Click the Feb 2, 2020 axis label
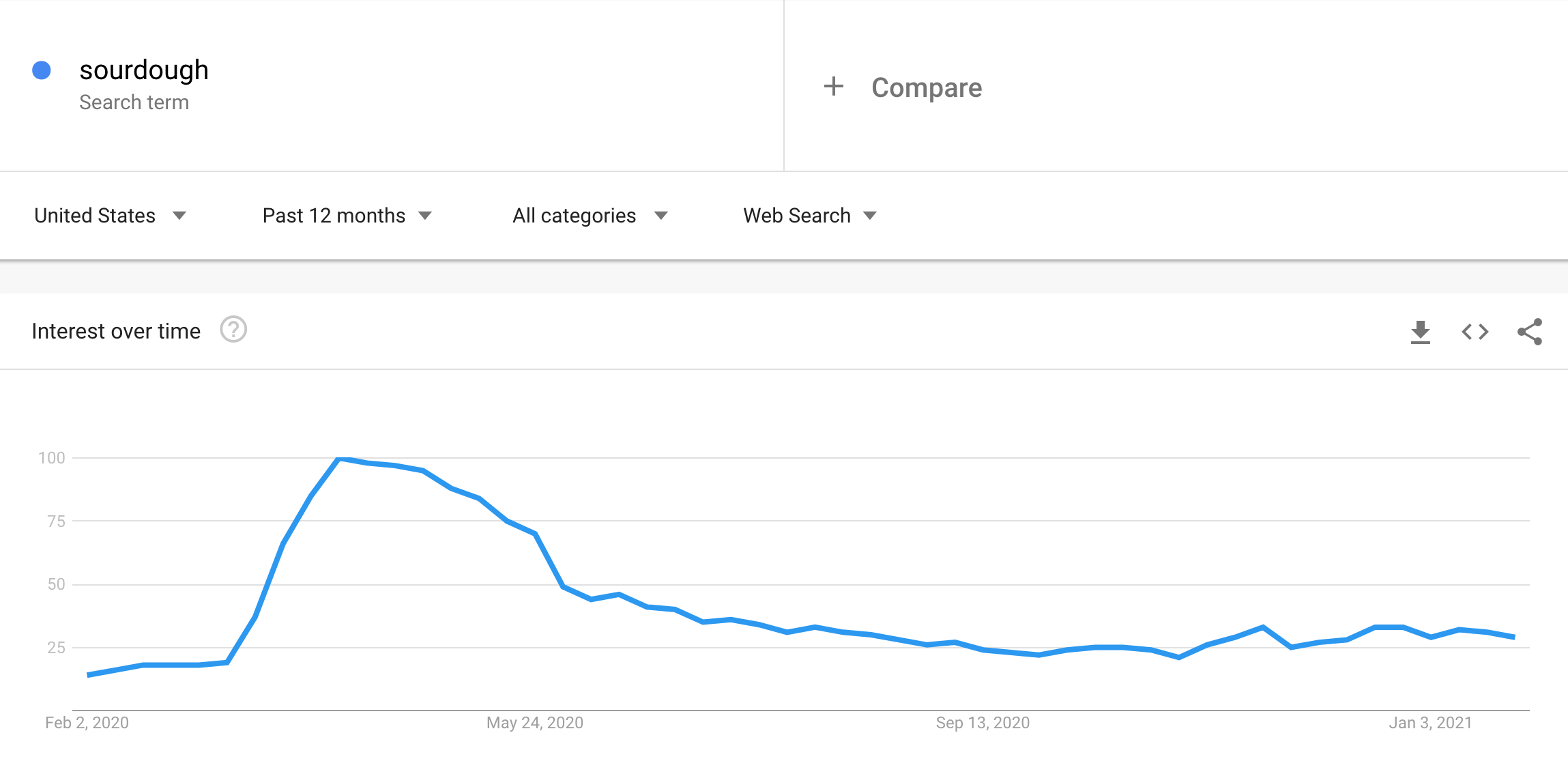 point(87,723)
